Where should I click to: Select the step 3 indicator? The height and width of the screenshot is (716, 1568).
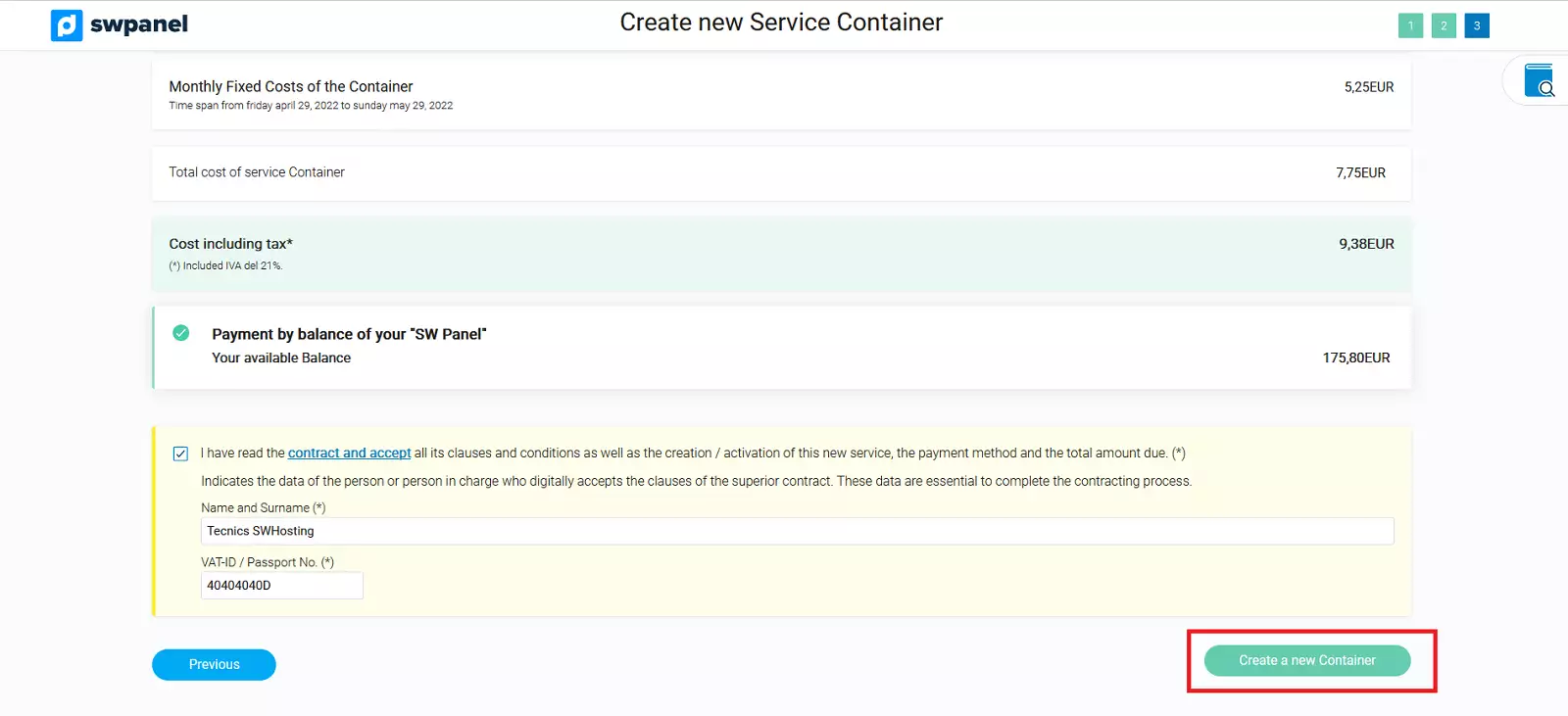tap(1477, 25)
